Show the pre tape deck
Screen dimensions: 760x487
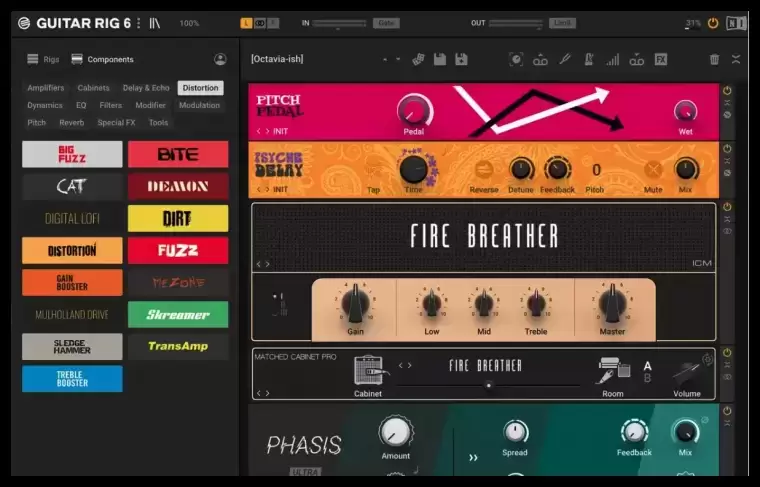540,60
